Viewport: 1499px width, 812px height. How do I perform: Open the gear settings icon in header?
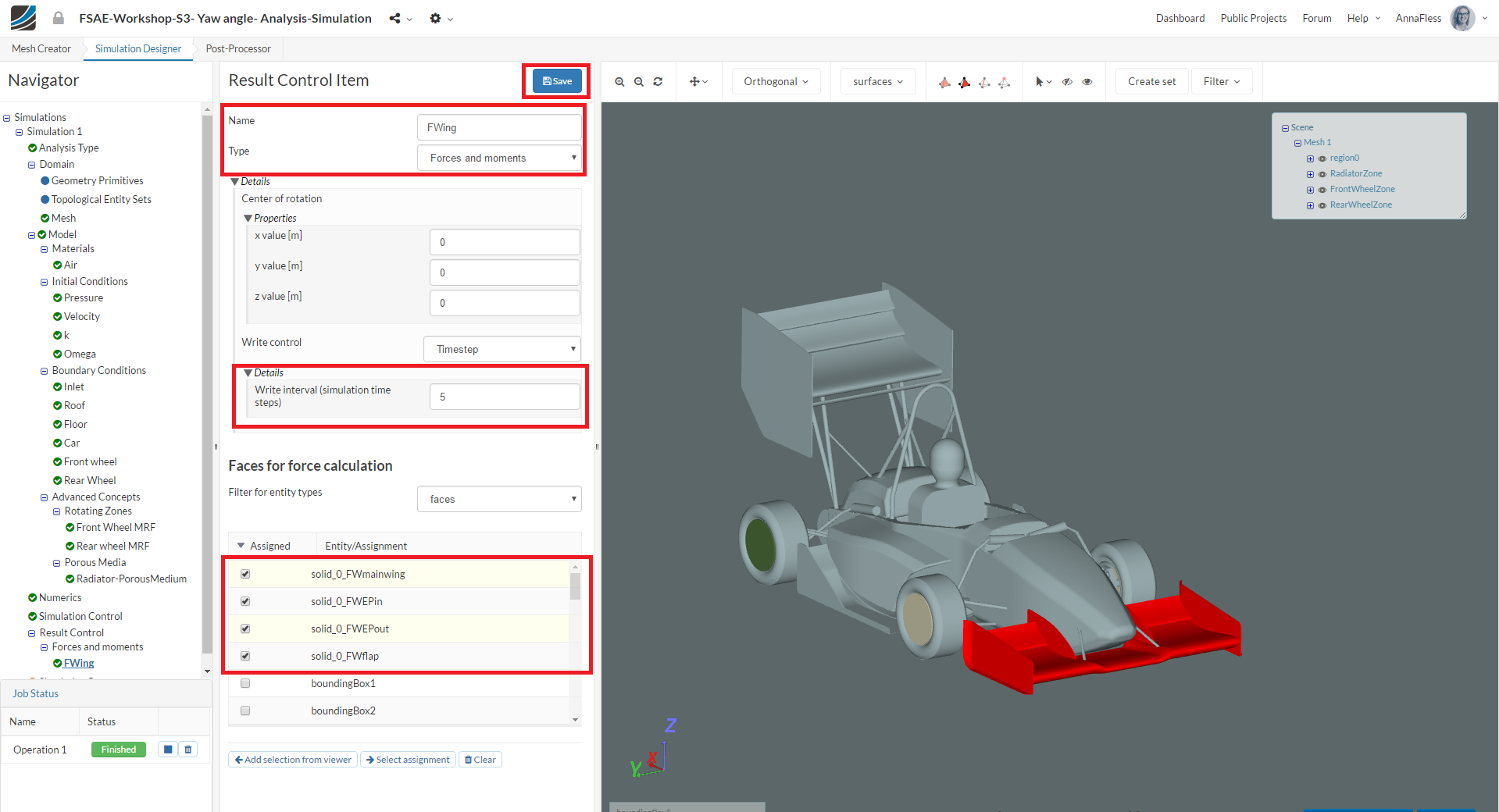(435, 19)
